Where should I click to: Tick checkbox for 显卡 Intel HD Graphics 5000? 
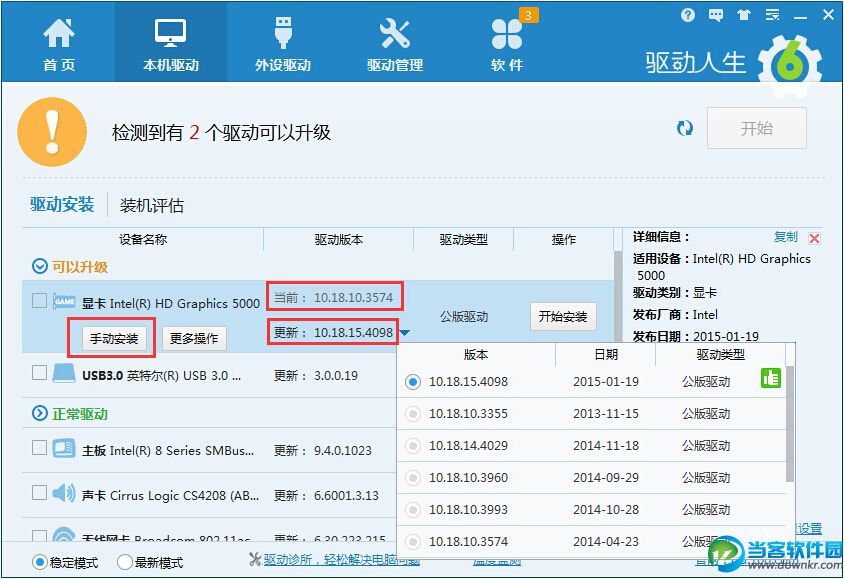click(x=39, y=300)
